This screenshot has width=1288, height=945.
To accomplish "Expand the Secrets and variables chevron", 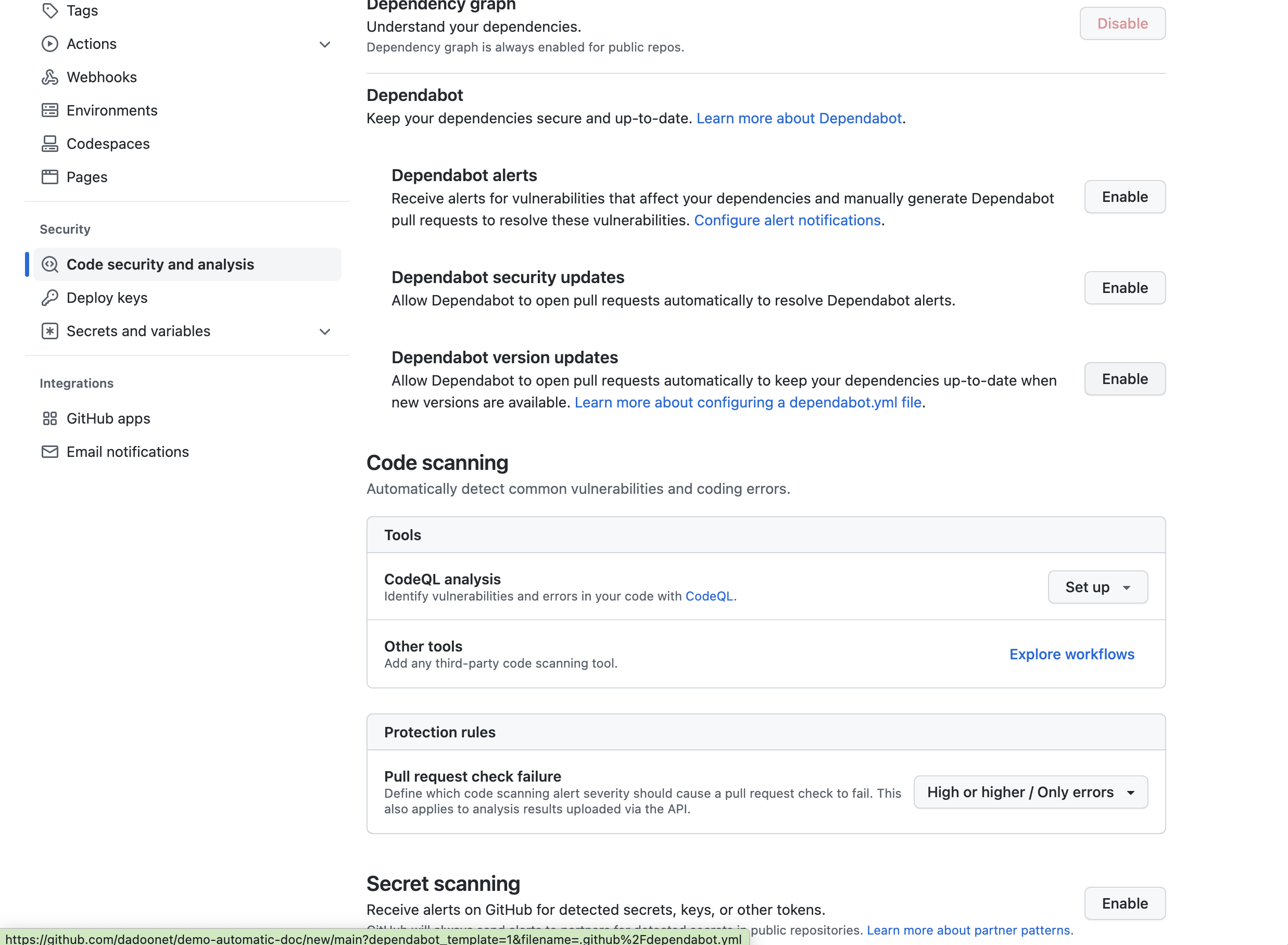I will [x=325, y=332].
